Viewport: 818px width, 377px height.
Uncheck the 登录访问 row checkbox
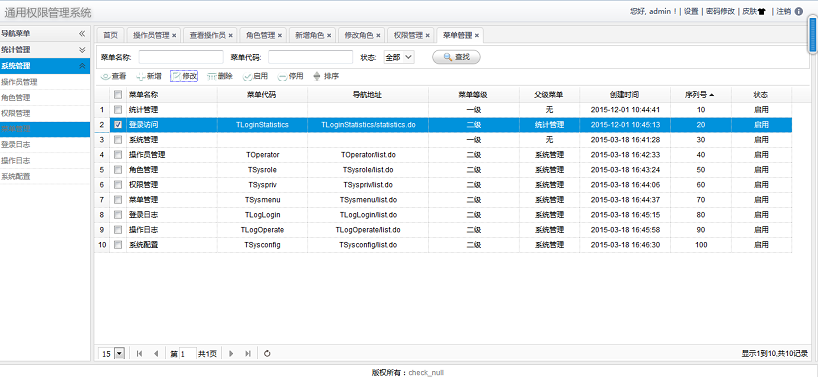[118, 125]
